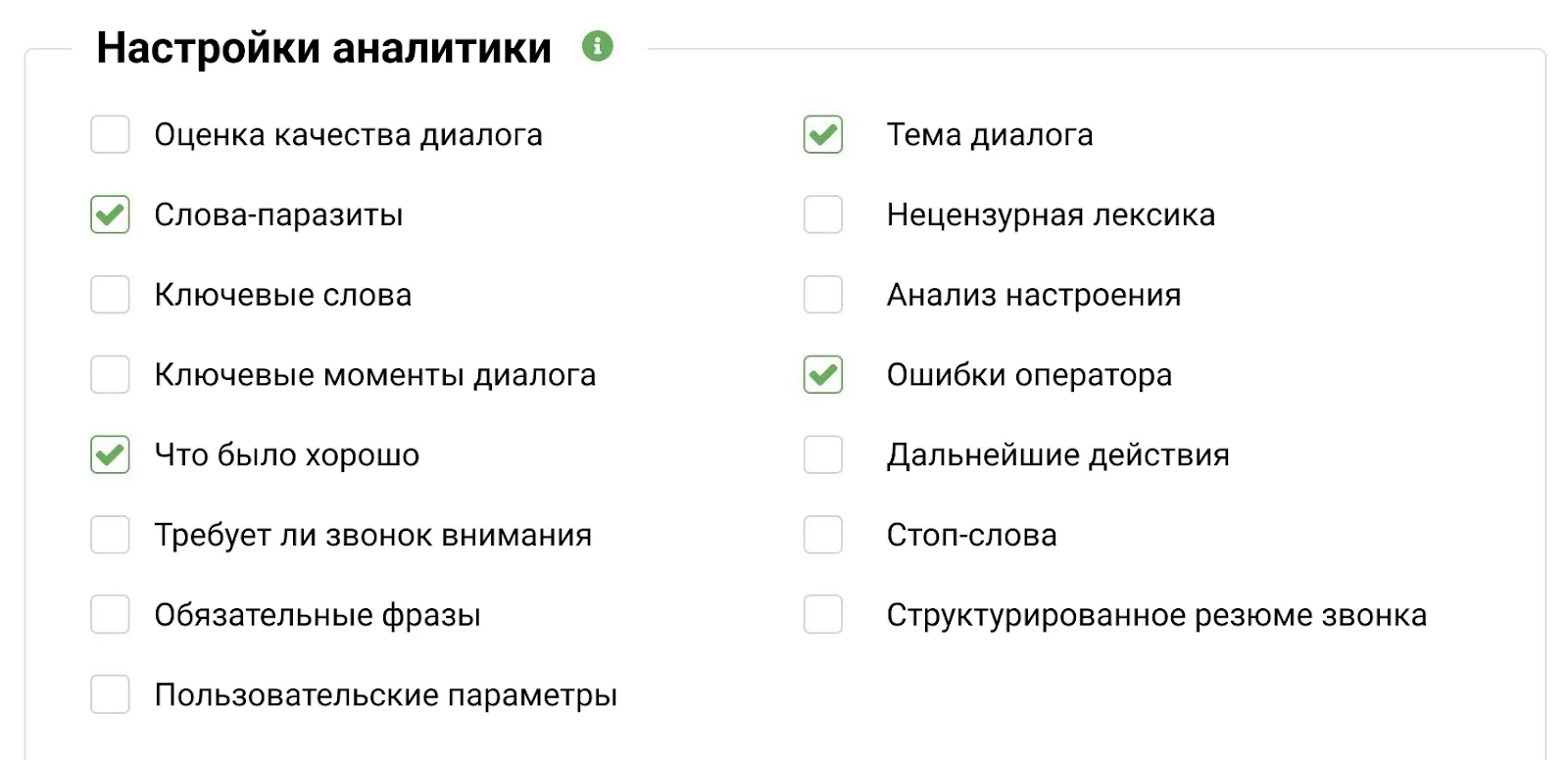
Task: Enable Пользовательские параметры
Action: 110,695
